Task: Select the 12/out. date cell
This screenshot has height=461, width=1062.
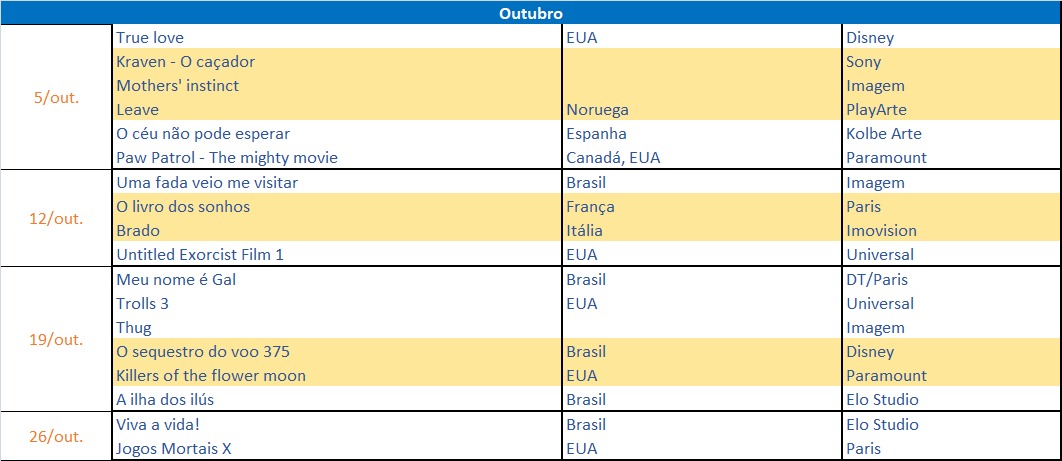Action: pos(56,218)
